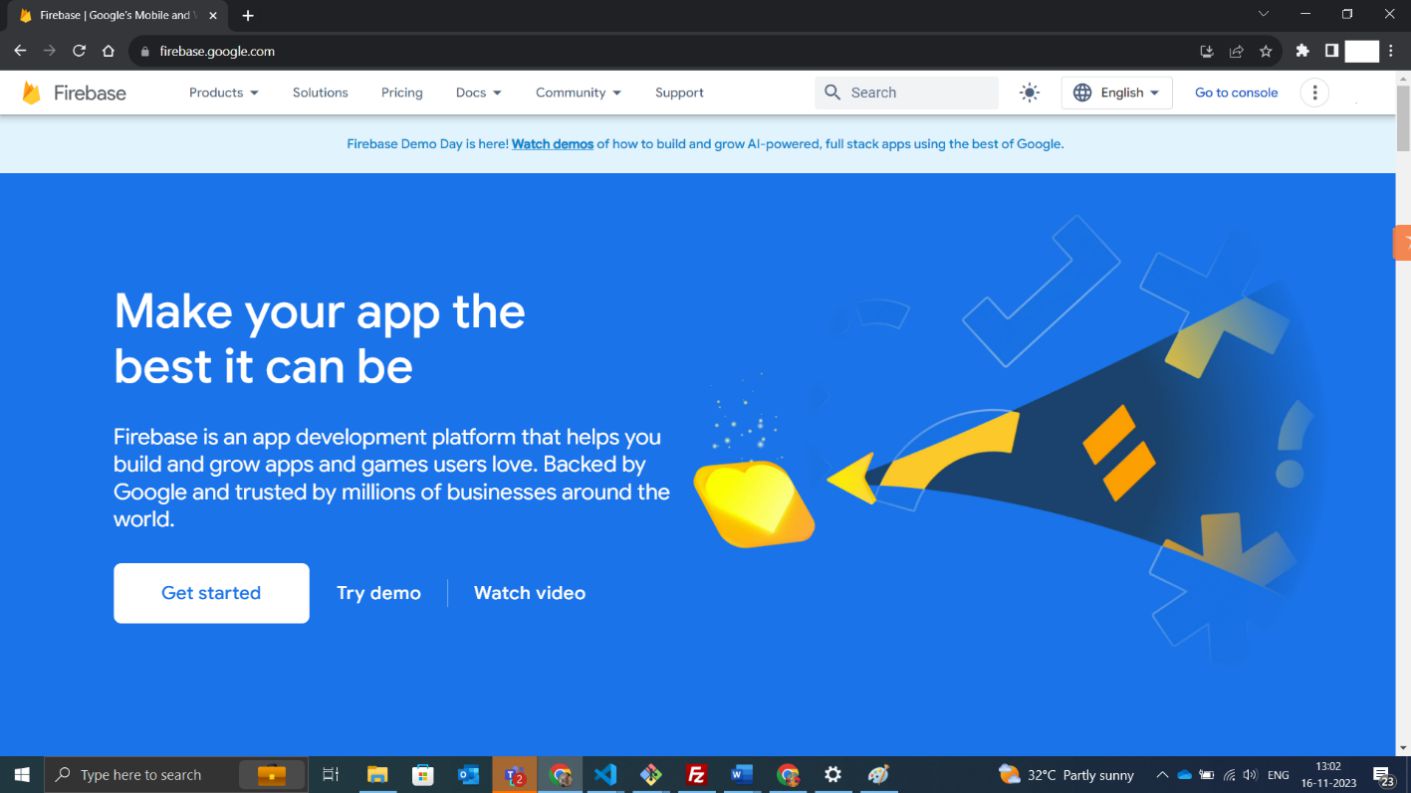Click the Watch video button
This screenshot has height=793, width=1411.
click(x=529, y=593)
